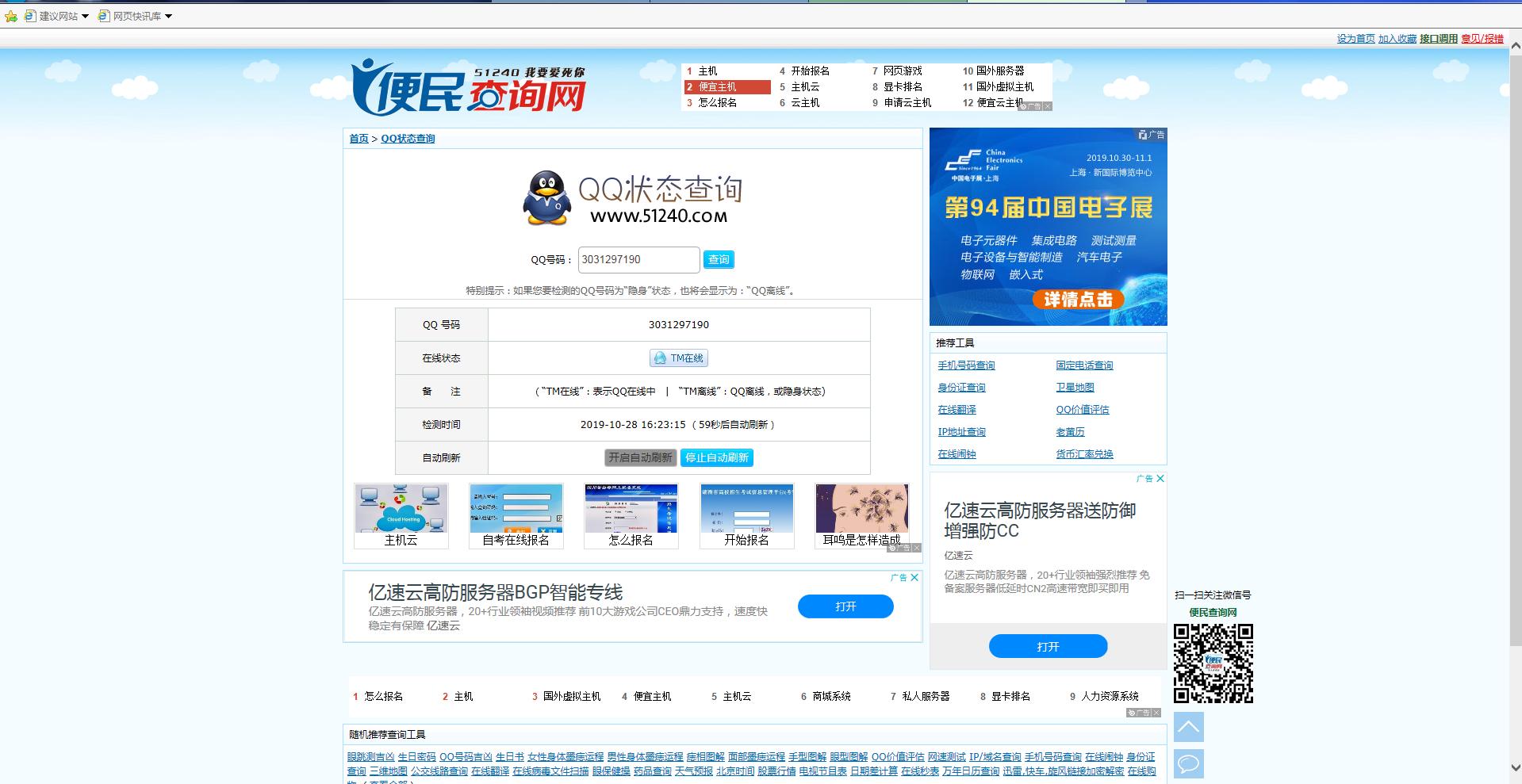
Task: Open 生日密码 link
Action: [x=416, y=757]
